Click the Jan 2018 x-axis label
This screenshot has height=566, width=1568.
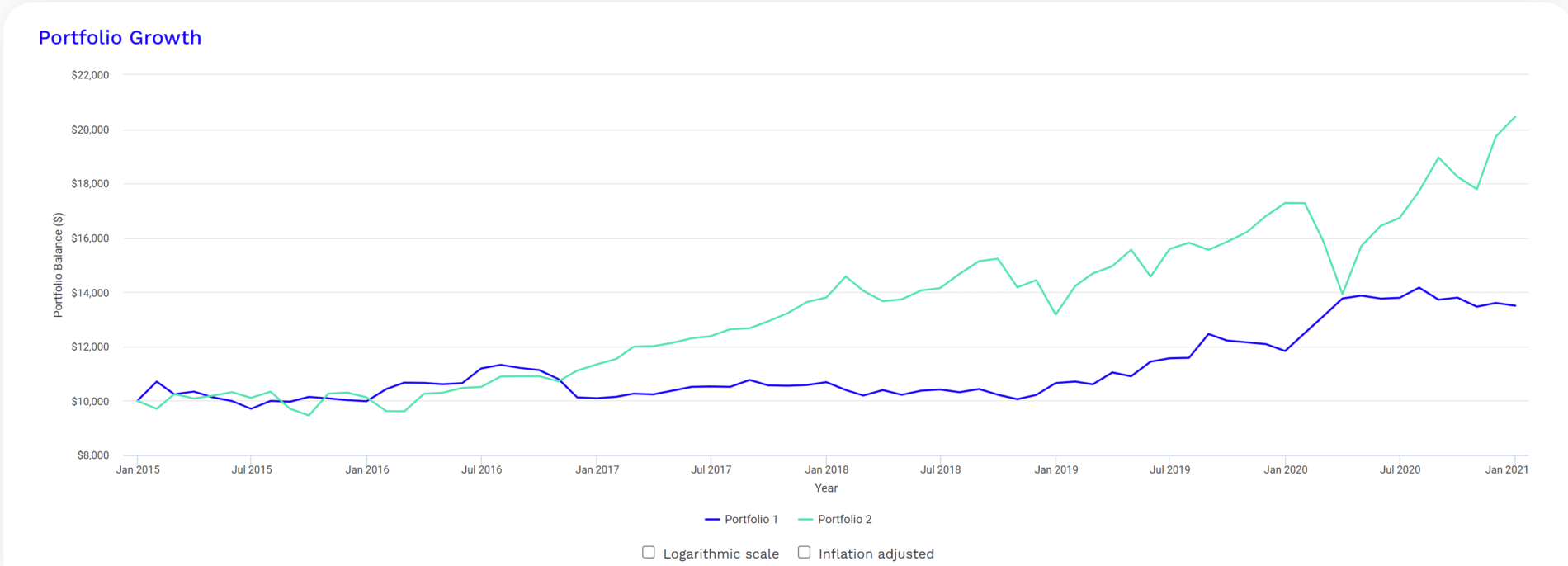[x=826, y=469]
